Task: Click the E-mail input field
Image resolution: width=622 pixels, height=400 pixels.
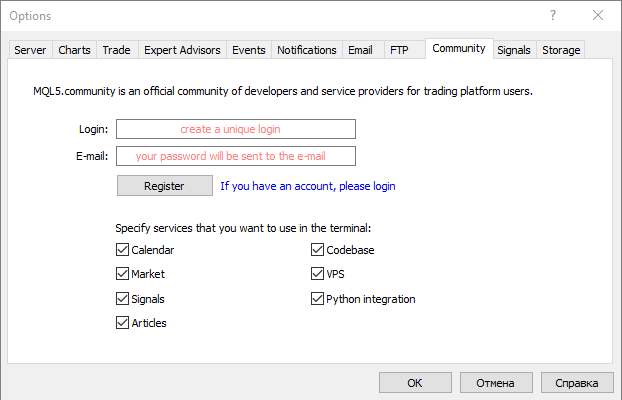Action: point(236,156)
